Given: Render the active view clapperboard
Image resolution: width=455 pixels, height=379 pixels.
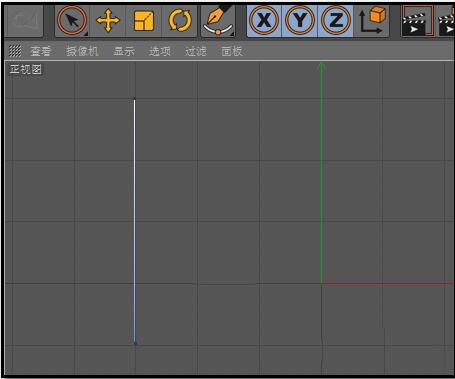Looking at the screenshot, I should [417, 21].
